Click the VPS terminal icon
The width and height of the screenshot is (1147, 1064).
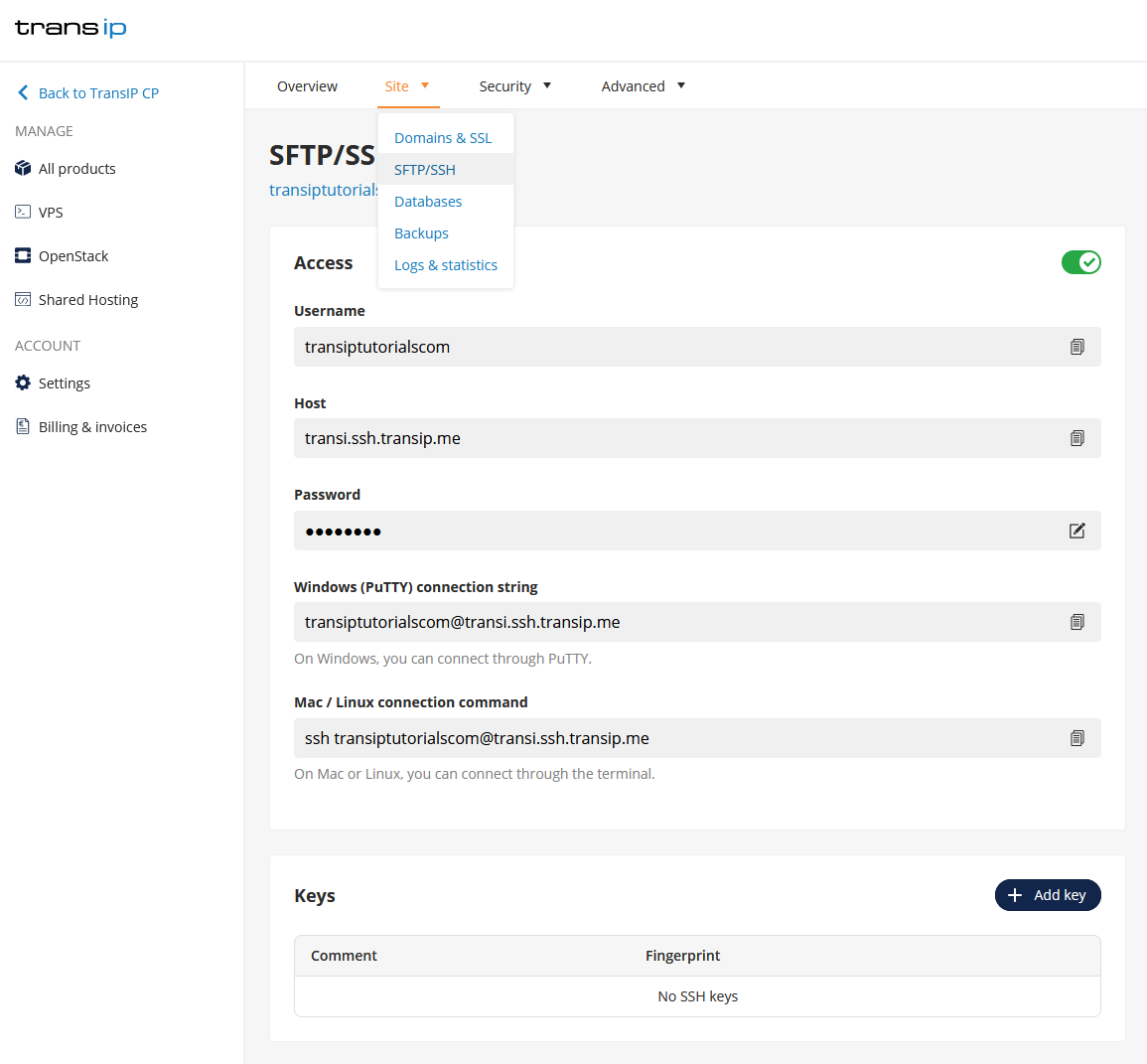pyautogui.click(x=23, y=212)
